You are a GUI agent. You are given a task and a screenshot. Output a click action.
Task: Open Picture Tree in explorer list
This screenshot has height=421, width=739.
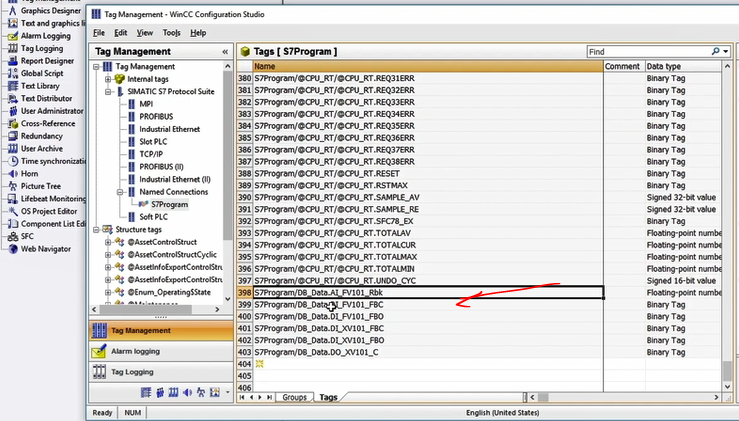[x=41, y=186]
